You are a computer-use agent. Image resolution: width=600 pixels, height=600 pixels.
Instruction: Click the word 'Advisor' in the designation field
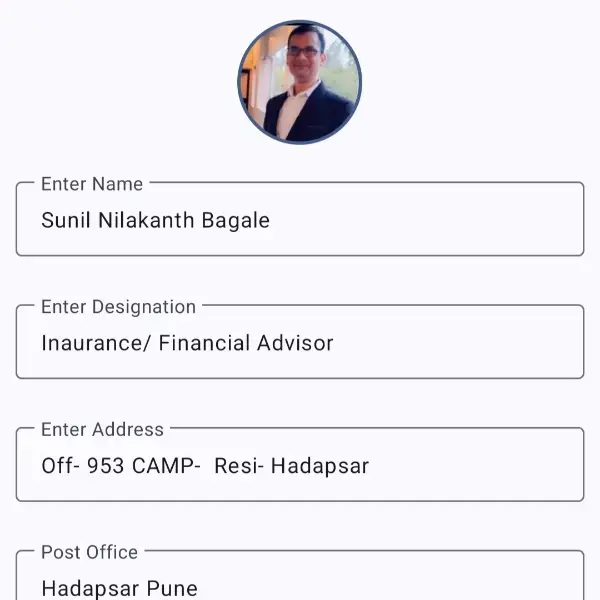coord(295,343)
